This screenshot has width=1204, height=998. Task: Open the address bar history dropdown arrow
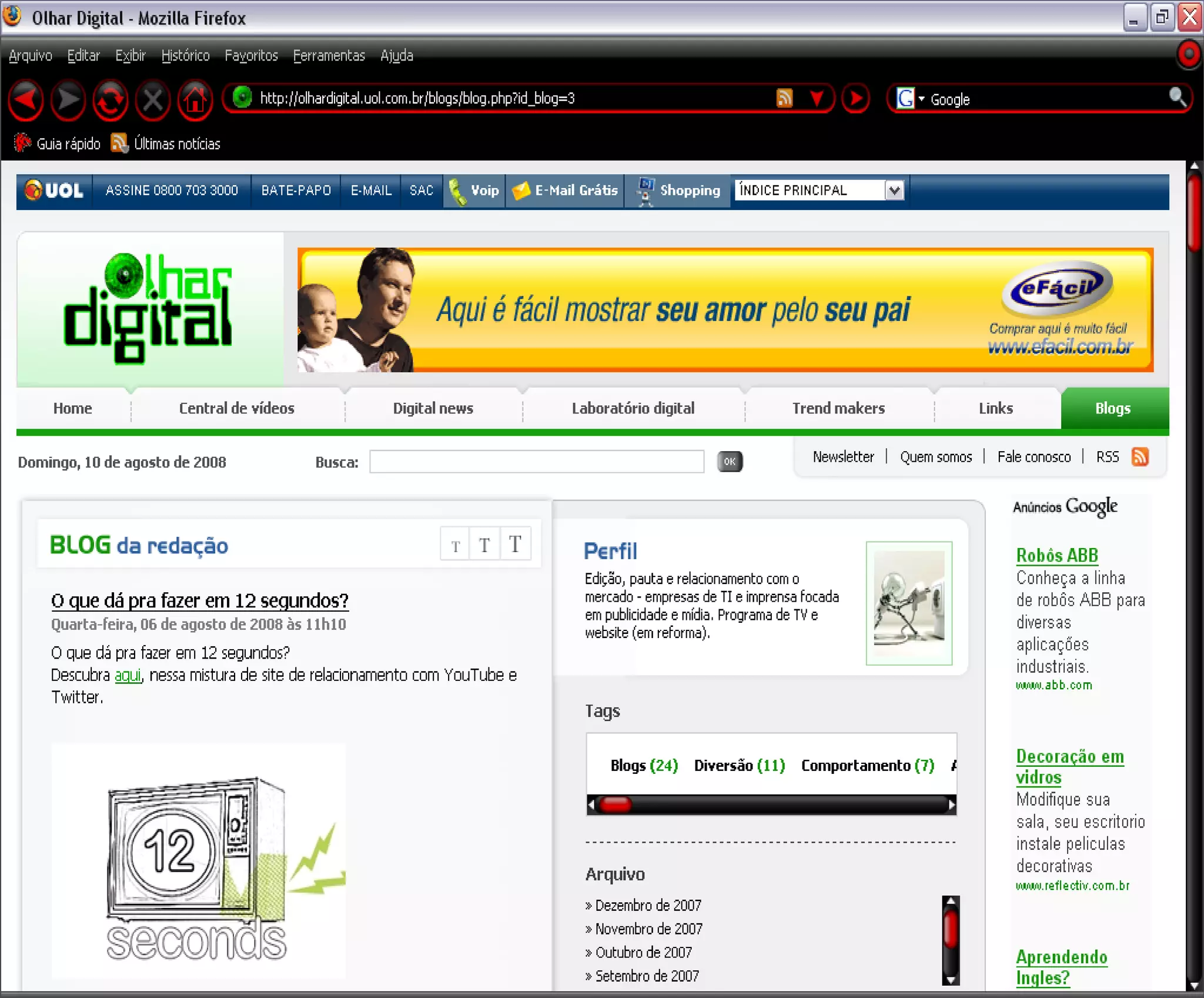pos(817,98)
